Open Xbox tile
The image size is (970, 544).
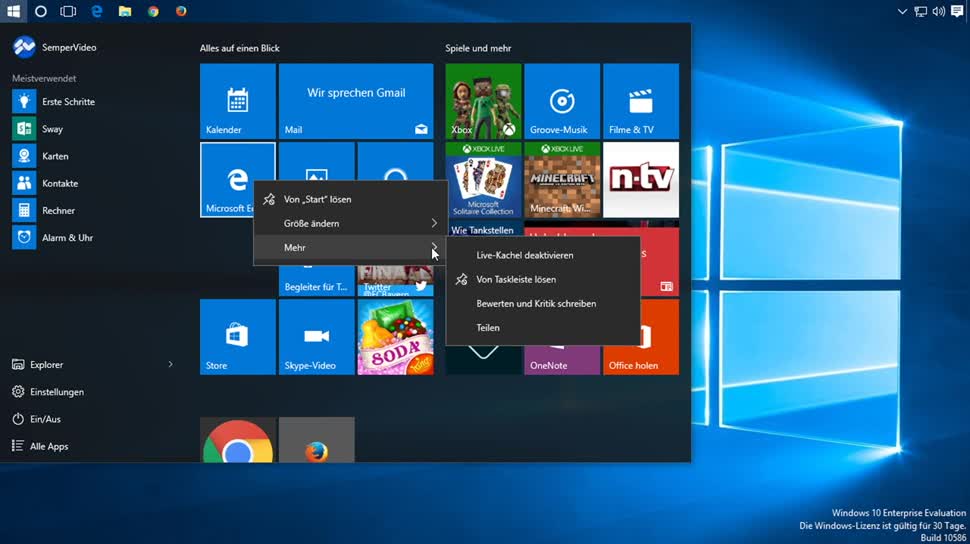pos(483,101)
